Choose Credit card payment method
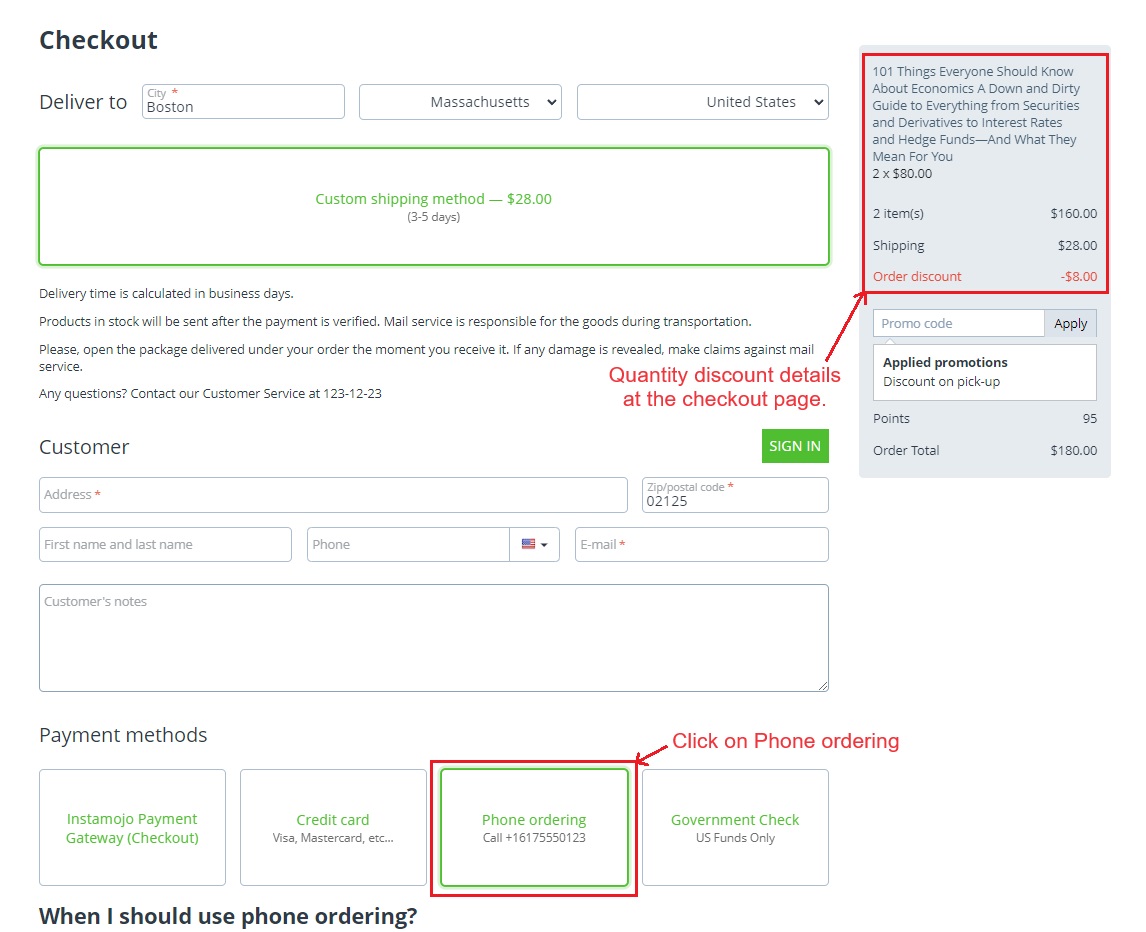Viewport: 1146px width, 932px height. tap(333, 827)
